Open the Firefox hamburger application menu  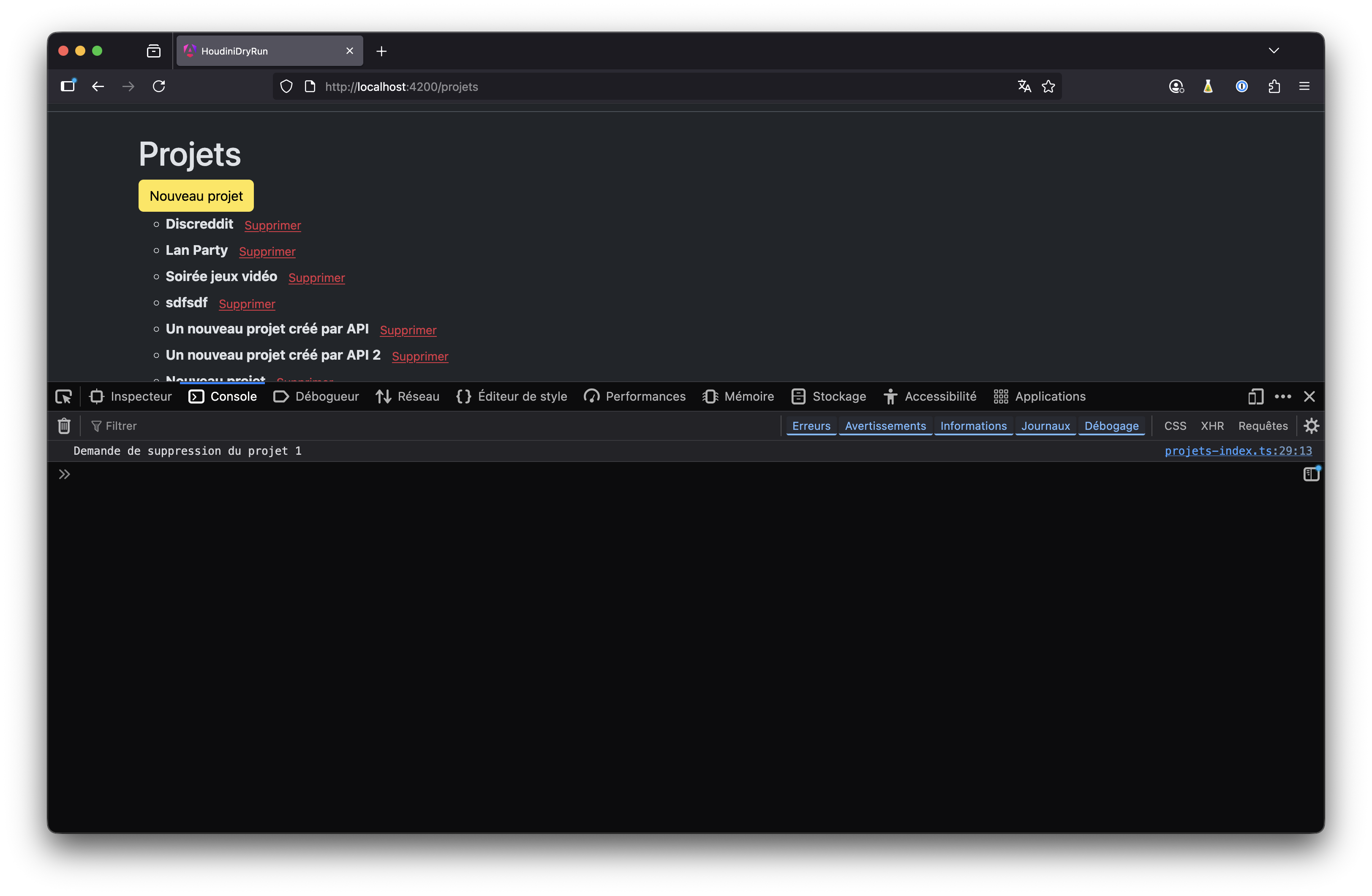pos(1304,87)
